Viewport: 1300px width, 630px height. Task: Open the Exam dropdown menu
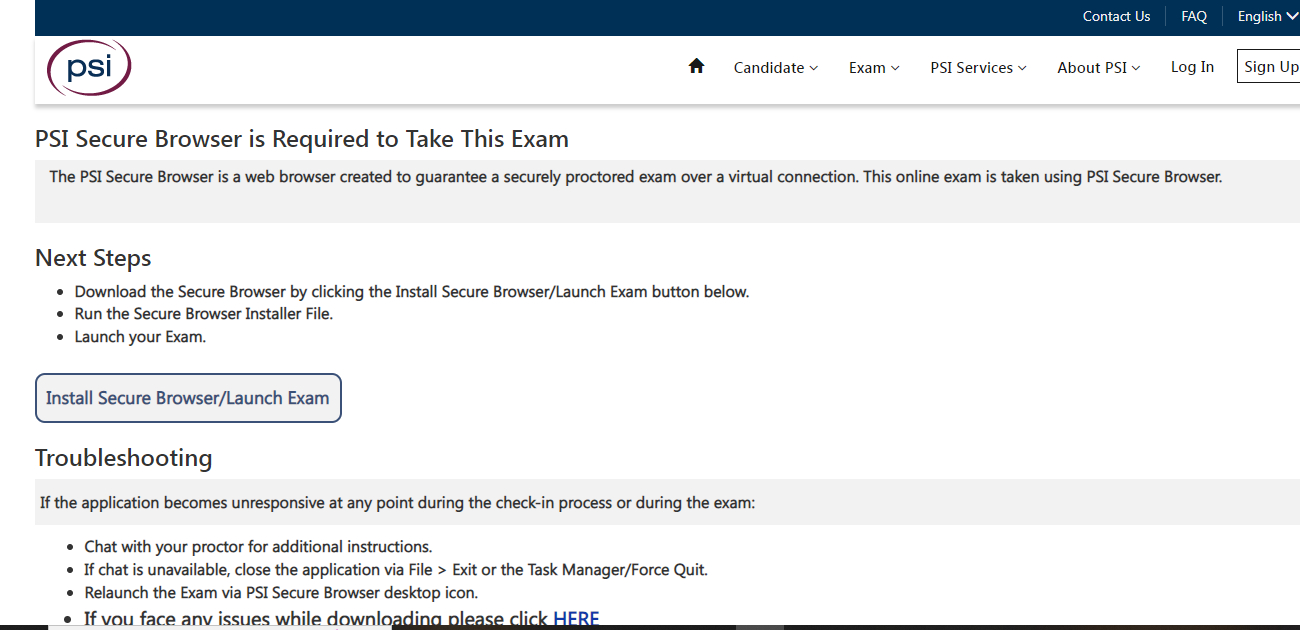tap(867, 67)
